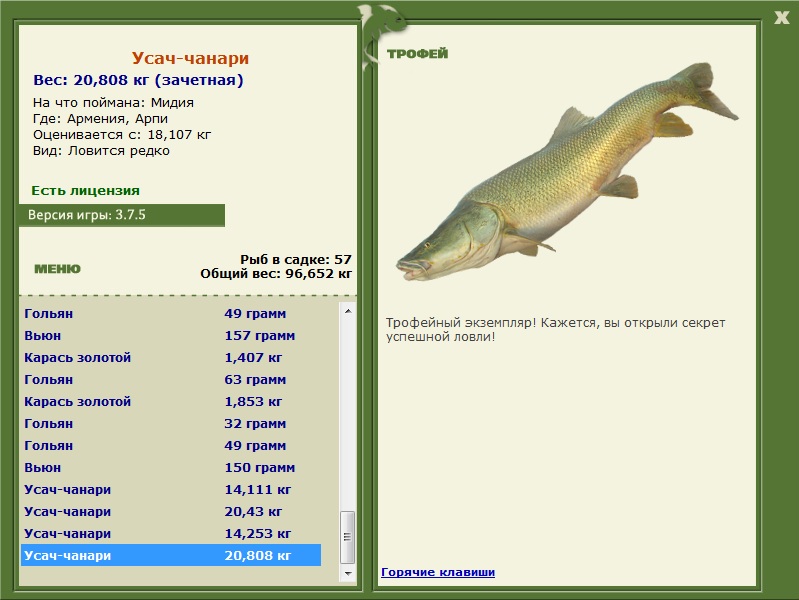
Task: Select the Гольян 32 грамм entry
Action: (170, 424)
